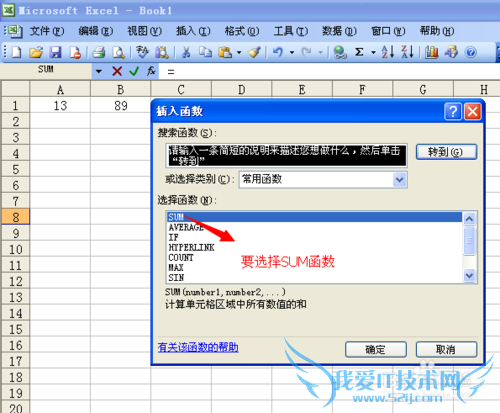Close the 插入函数 dialog
The width and height of the screenshot is (500, 413).
tap(473, 111)
